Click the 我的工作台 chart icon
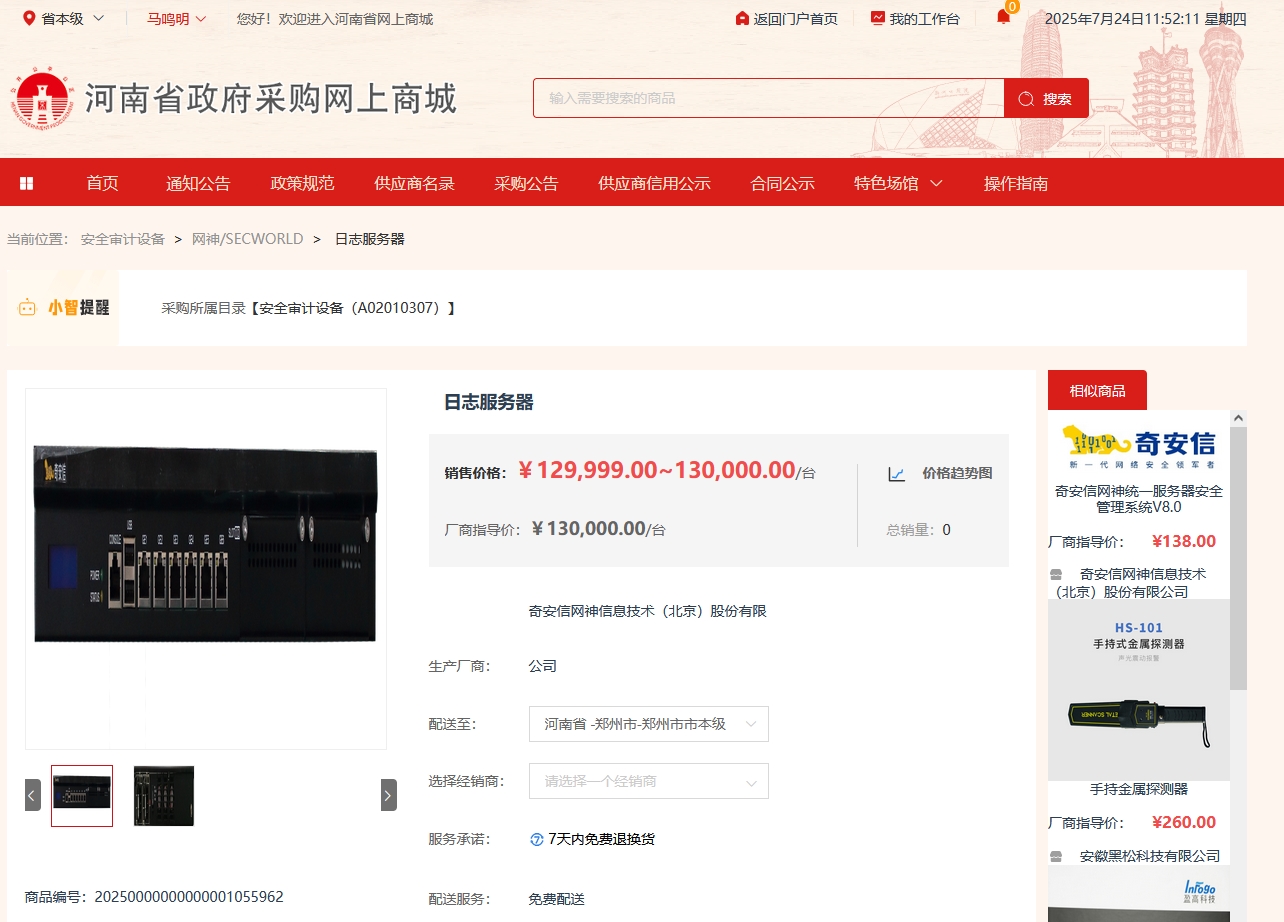Viewport: 1284px width, 922px height. [878, 18]
